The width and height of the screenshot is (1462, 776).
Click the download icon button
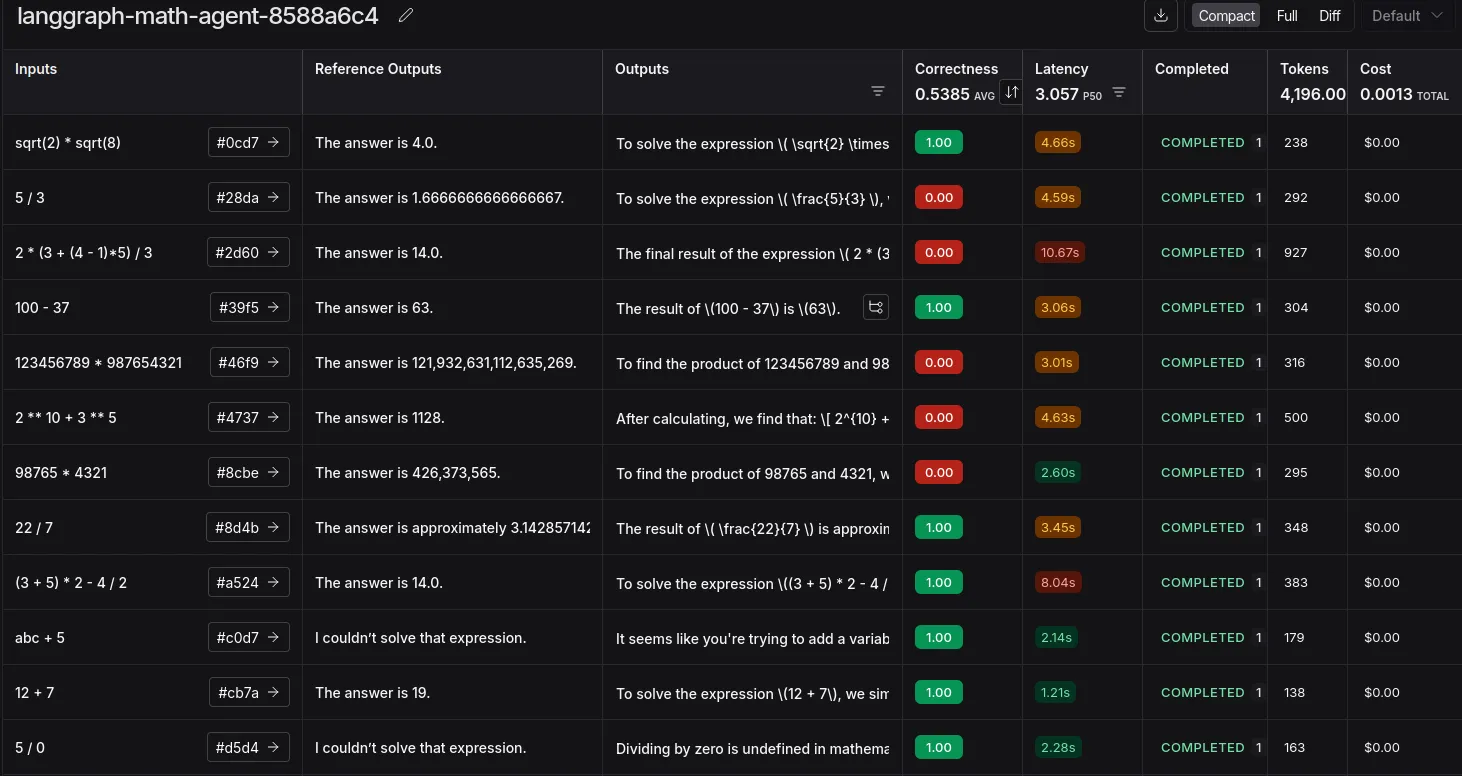(x=1160, y=15)
